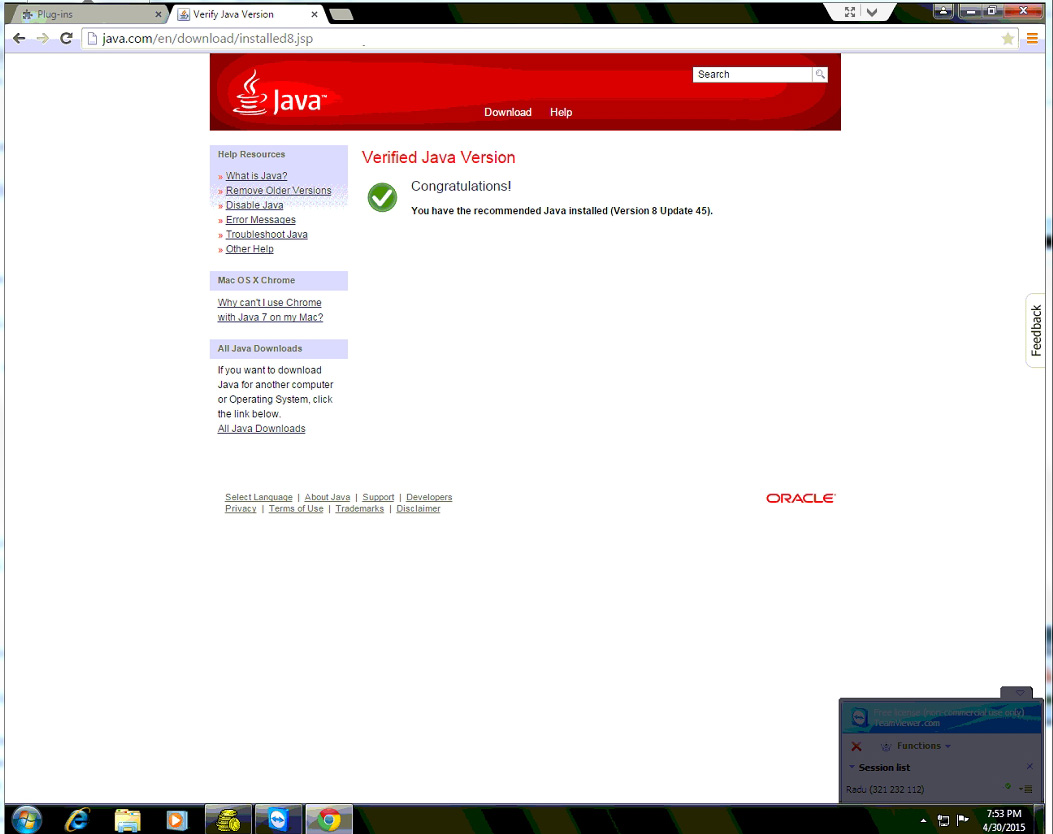Focus the Java site Search field

tap(752, 75)
